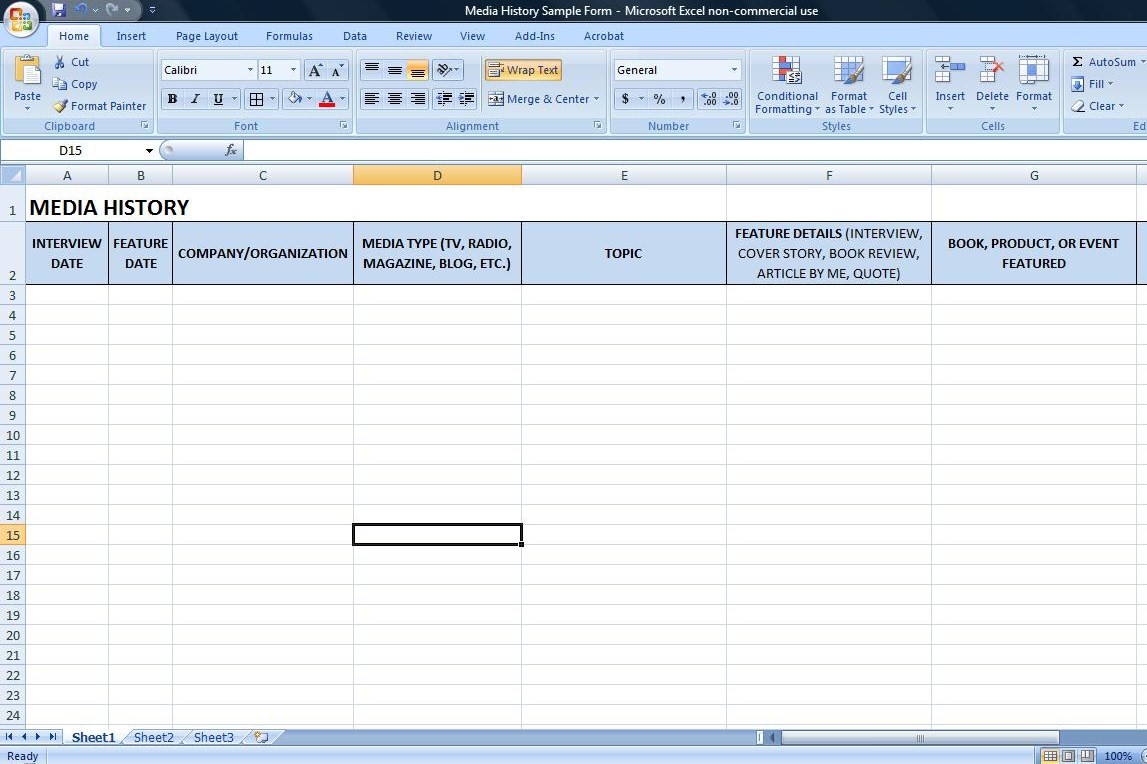Click the Percent Style icon
The height and width of the screenshot is (764, 1147).
(659, 99)
